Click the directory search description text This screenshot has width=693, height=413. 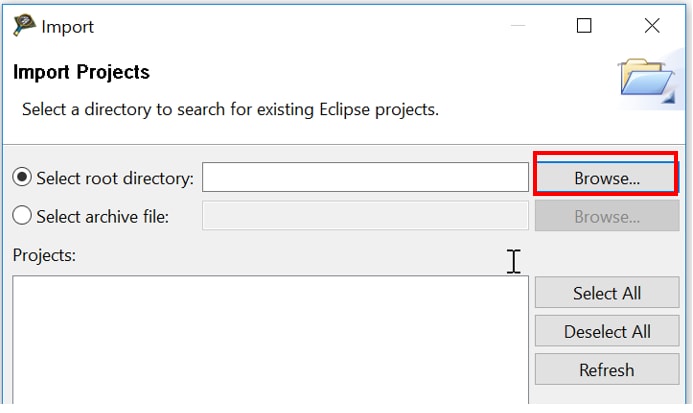coord(230,108)
